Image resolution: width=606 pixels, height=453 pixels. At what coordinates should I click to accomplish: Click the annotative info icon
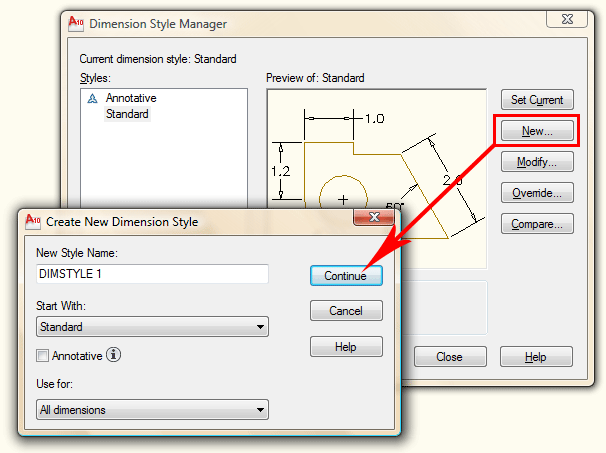[x=114, y=355]
